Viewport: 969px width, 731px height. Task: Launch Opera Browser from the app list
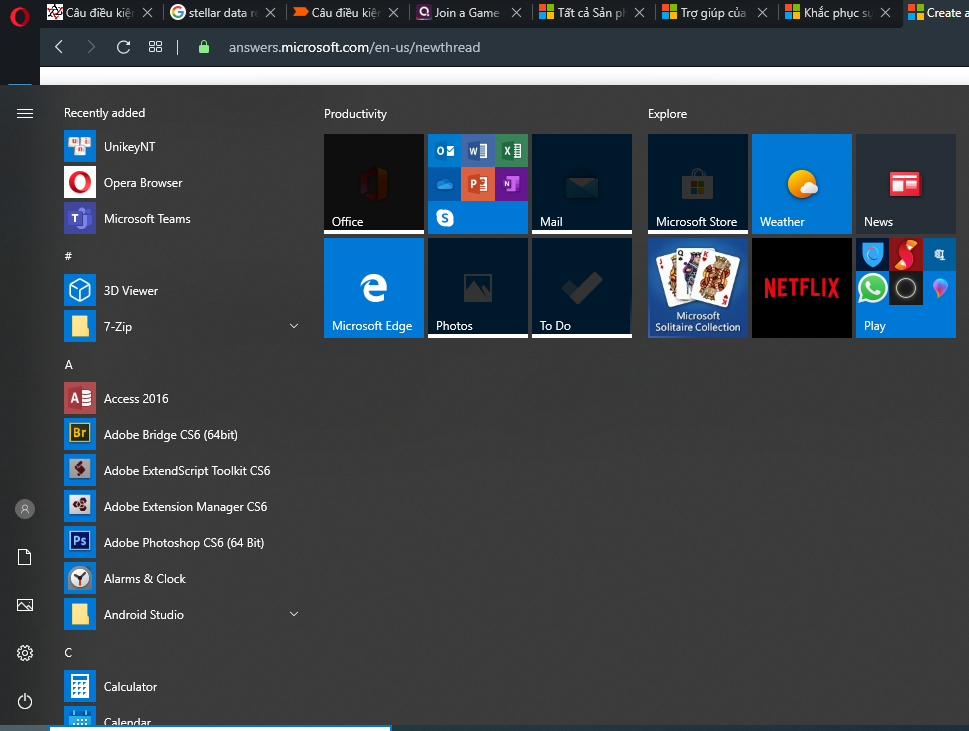point(182,182)
